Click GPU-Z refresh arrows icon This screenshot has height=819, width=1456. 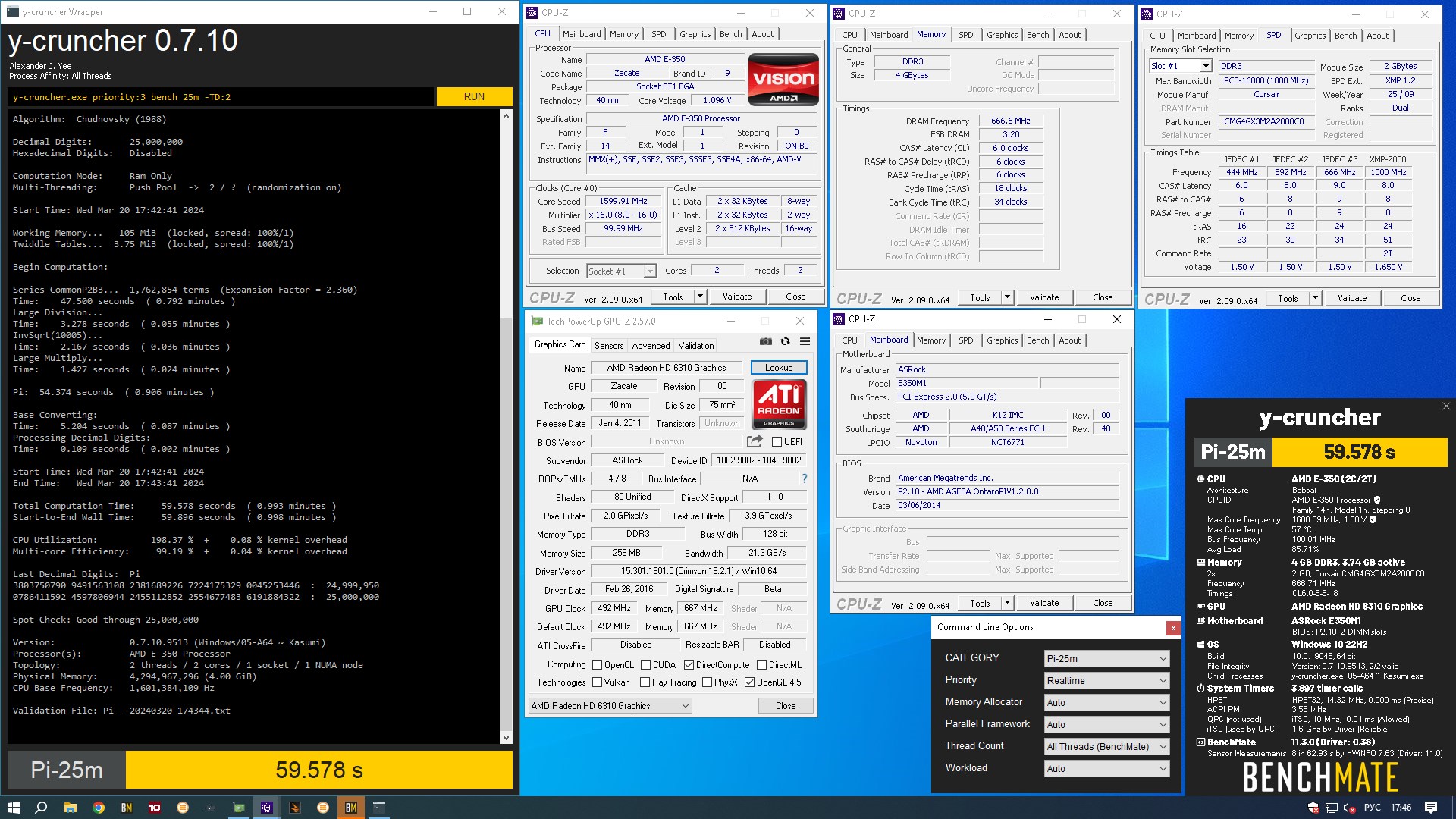[786, 342]
